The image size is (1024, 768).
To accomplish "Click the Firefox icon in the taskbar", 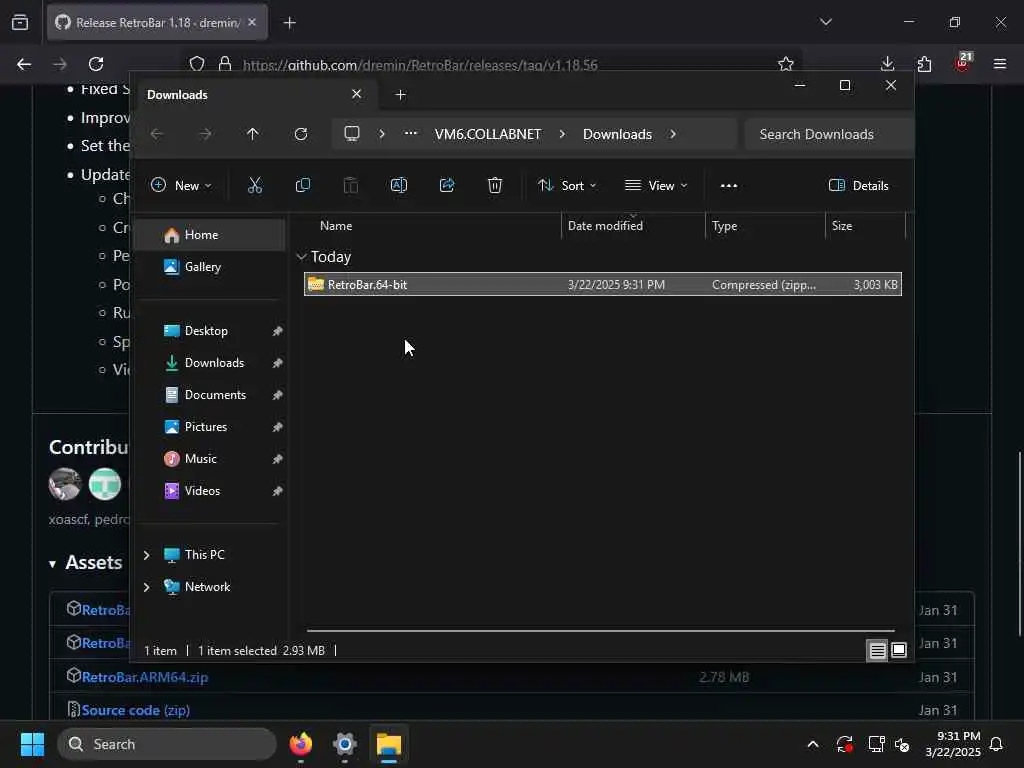I will [301, 744].
